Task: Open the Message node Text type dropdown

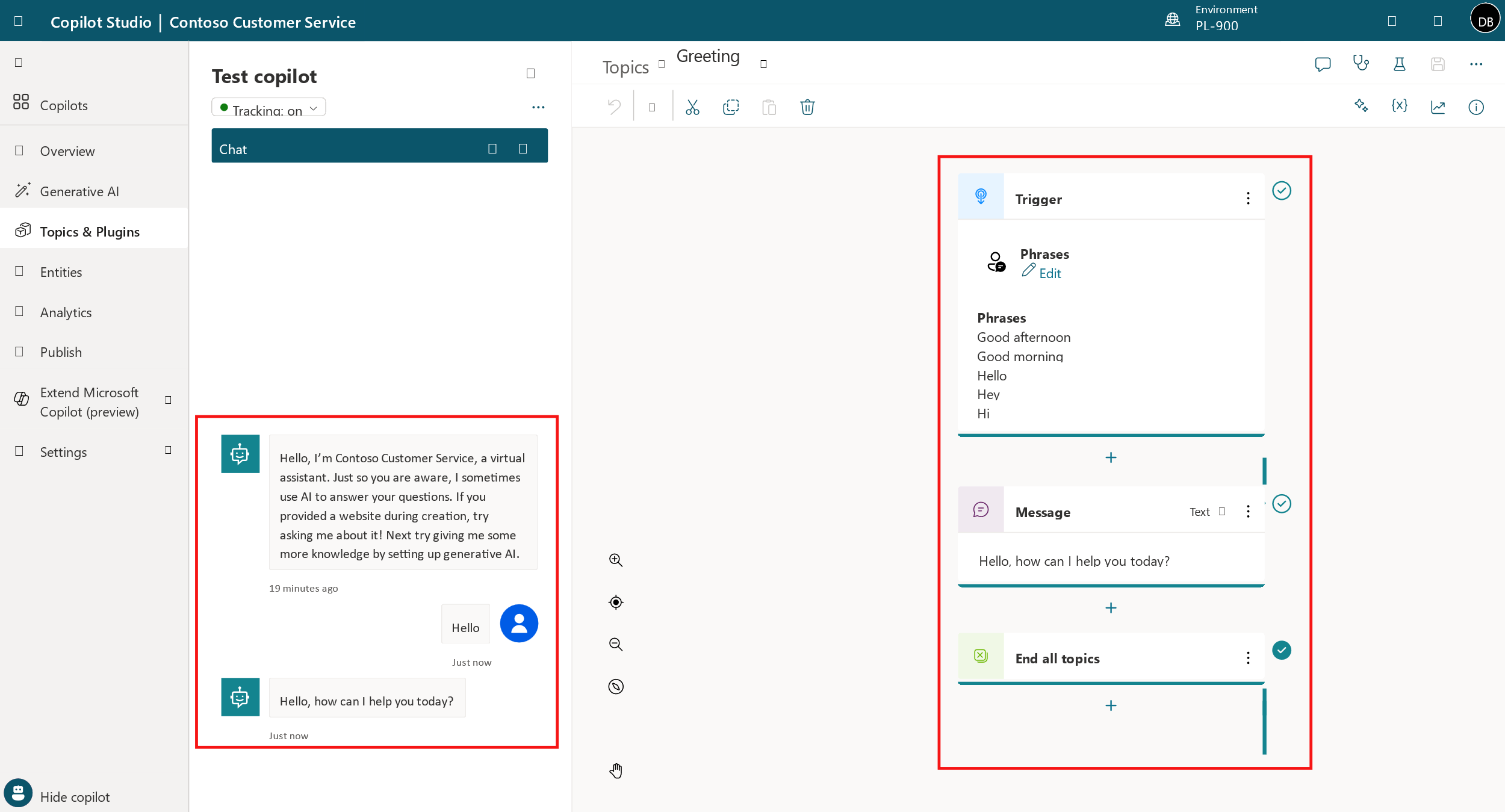Action: tap(1207, 512)
